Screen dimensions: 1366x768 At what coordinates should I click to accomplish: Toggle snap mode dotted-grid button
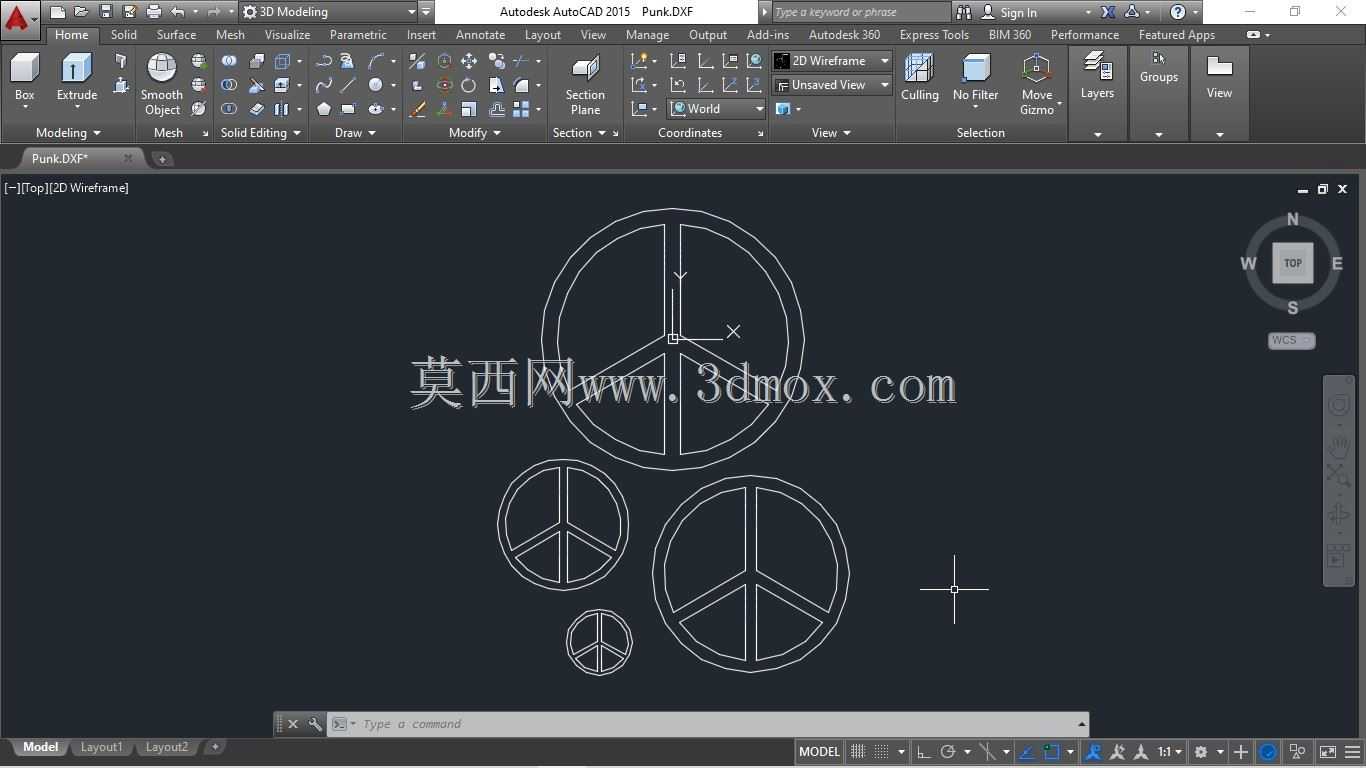[x=881, y=752]
